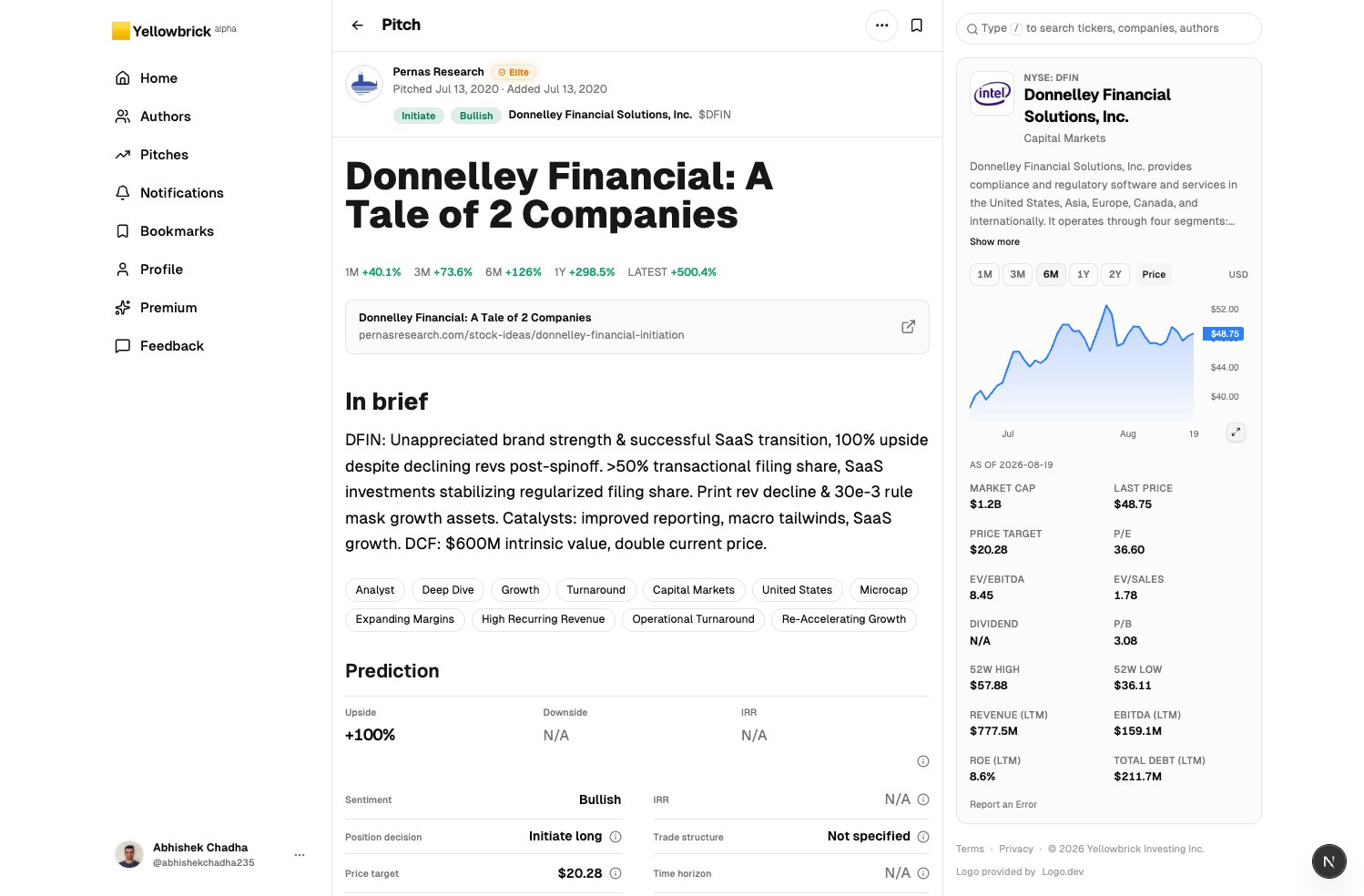Click info icon below Prediction IRR value

pos(923,761)
